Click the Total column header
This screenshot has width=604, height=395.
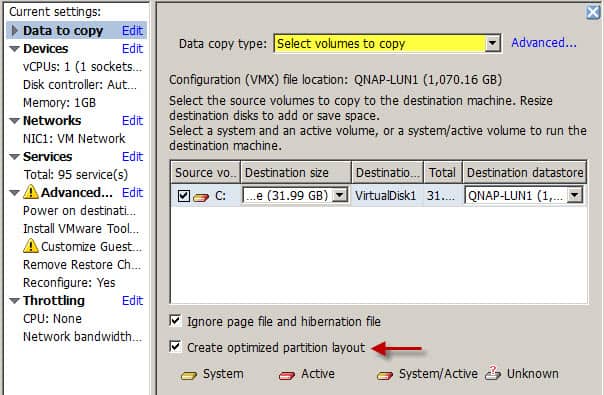[443, 172]
